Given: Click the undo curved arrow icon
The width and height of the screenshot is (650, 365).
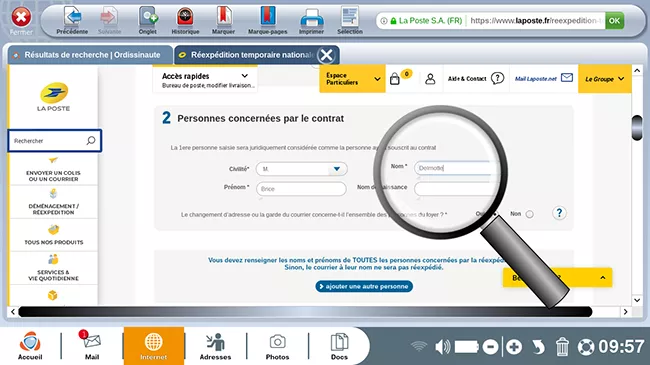Looking at the screenshot, I should pos(538,347).
